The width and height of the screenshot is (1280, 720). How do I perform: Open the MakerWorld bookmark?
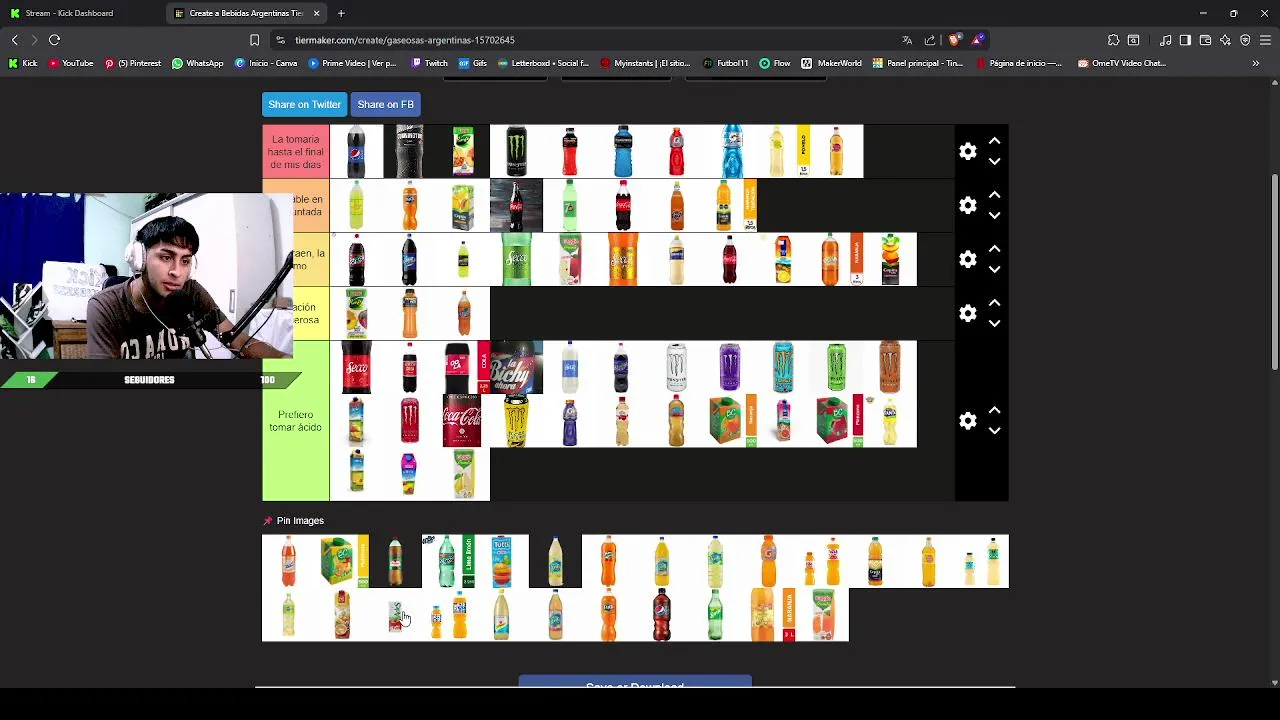tap(832, 63)
